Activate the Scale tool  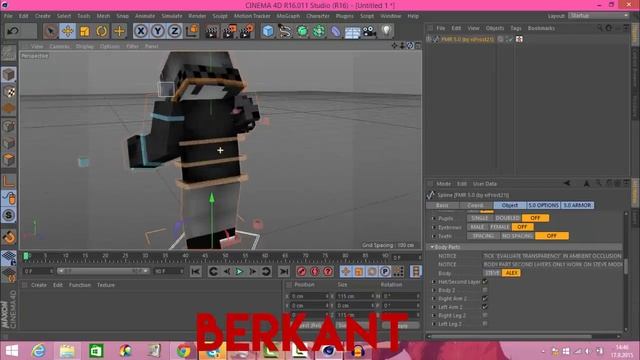[84, 31]
